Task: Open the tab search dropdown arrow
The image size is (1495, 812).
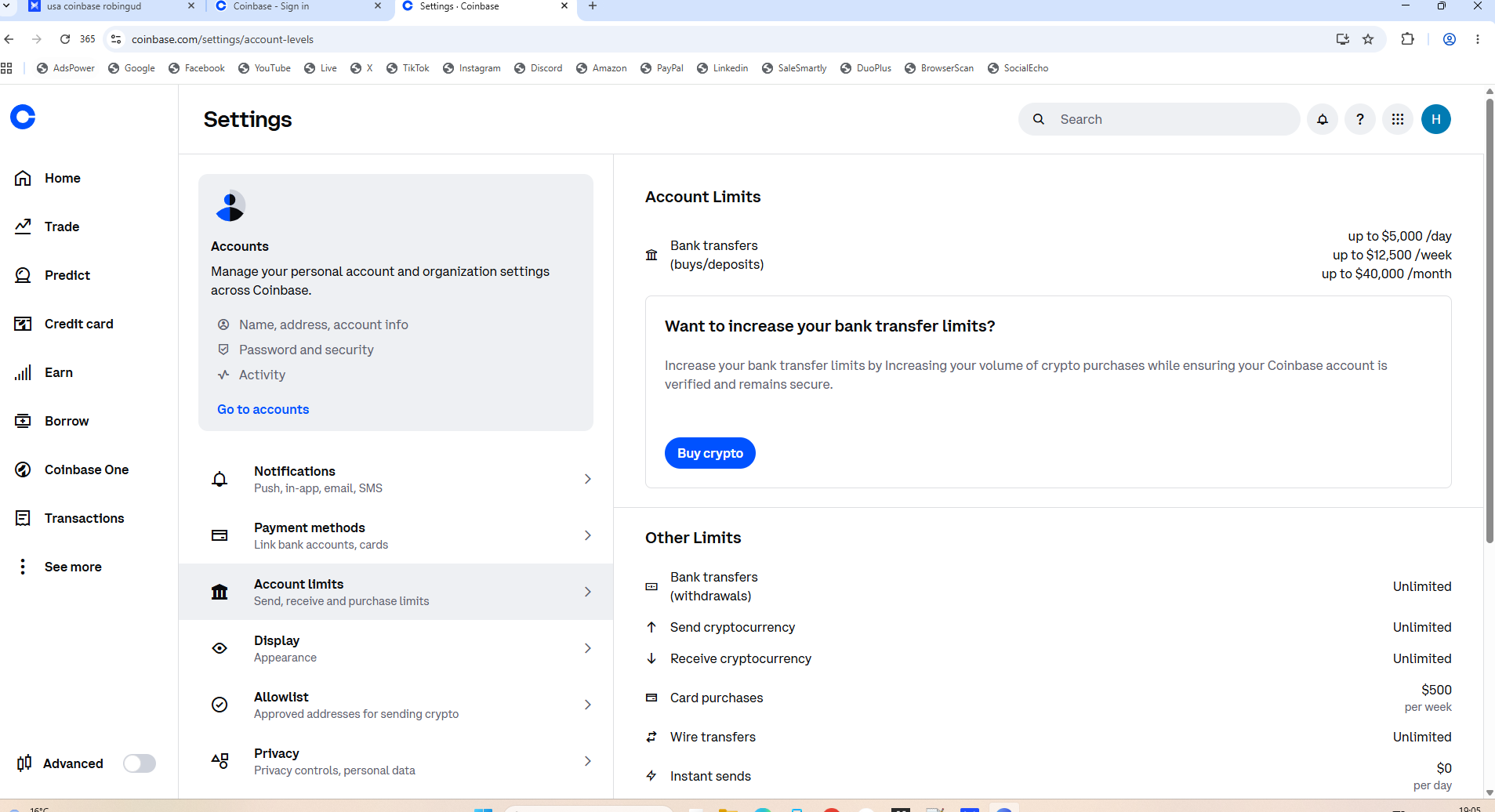Action: 6,6
